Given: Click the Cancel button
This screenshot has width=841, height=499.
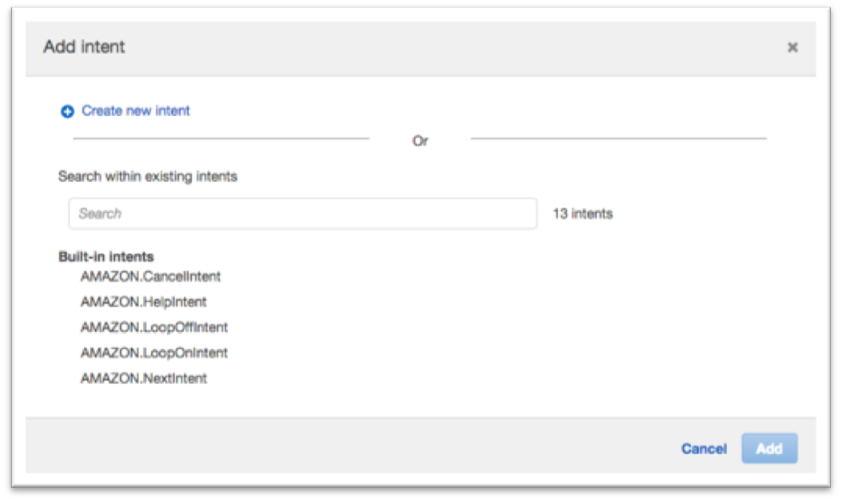Looking at the screenshot, I should [704, 449].
